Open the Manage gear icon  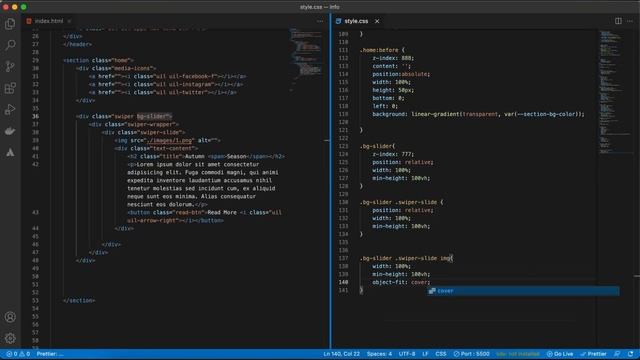(10, 338)
